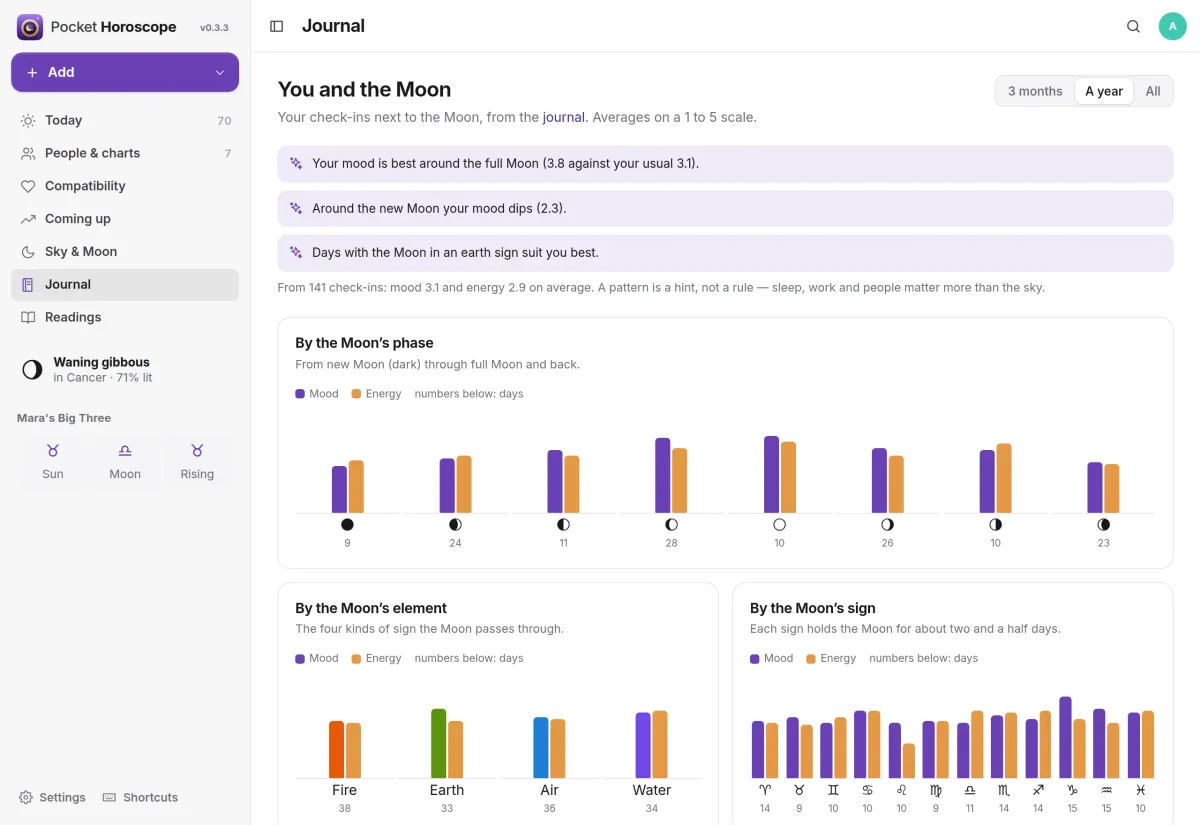Click the Mood swatch in the Moon's phase legend
This screenshot has width=1200, height=825.
click(x=300, y=394)
